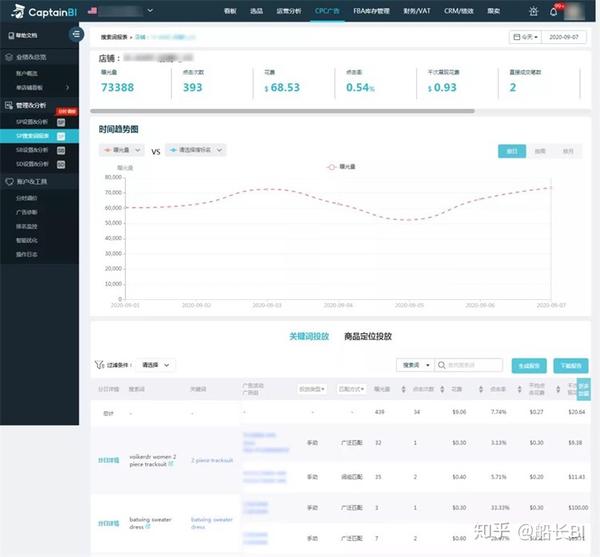
Task: Click the help document book icon
Action: click(x=11, y=36)
